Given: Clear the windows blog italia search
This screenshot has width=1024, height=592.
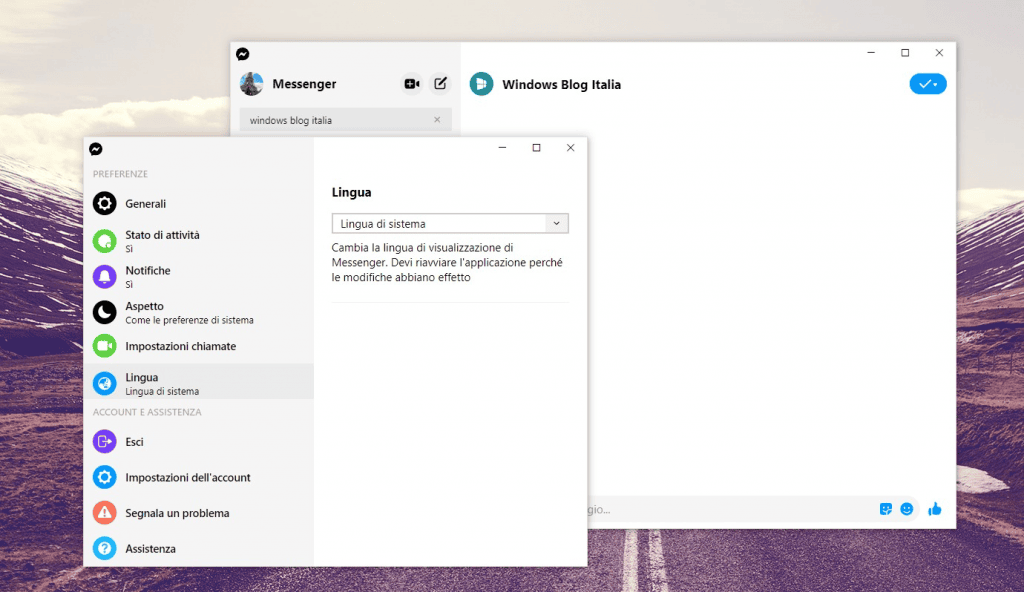Looking at the screenshot, I should (x=437, y=120).
